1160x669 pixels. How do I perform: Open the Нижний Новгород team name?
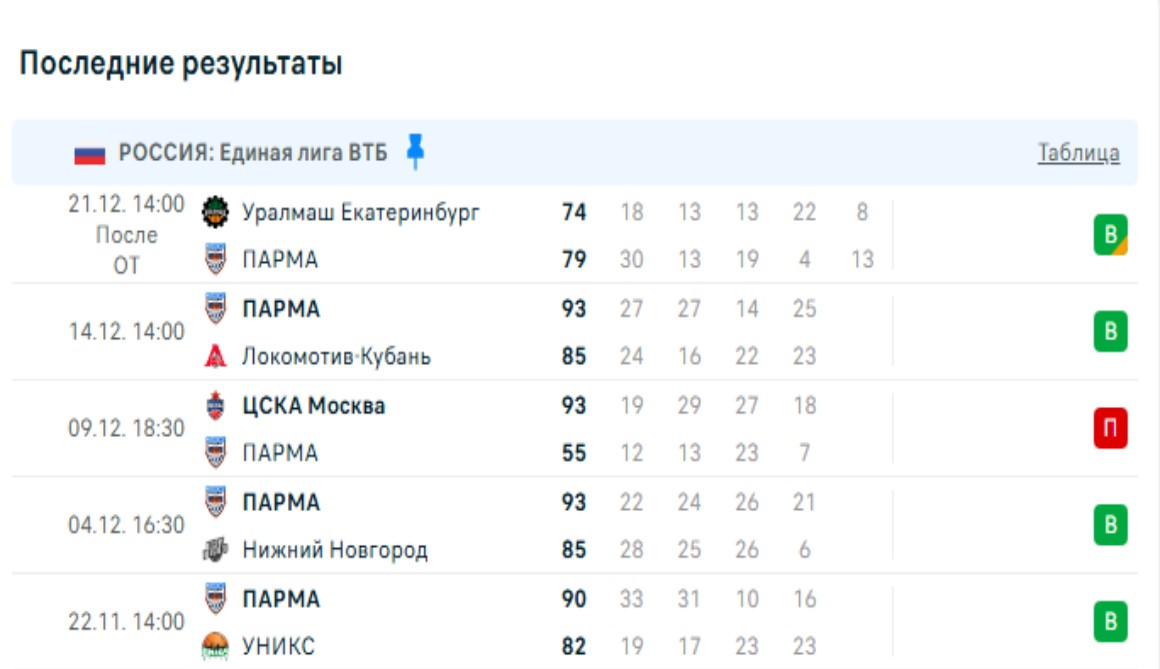coord(335,550)
